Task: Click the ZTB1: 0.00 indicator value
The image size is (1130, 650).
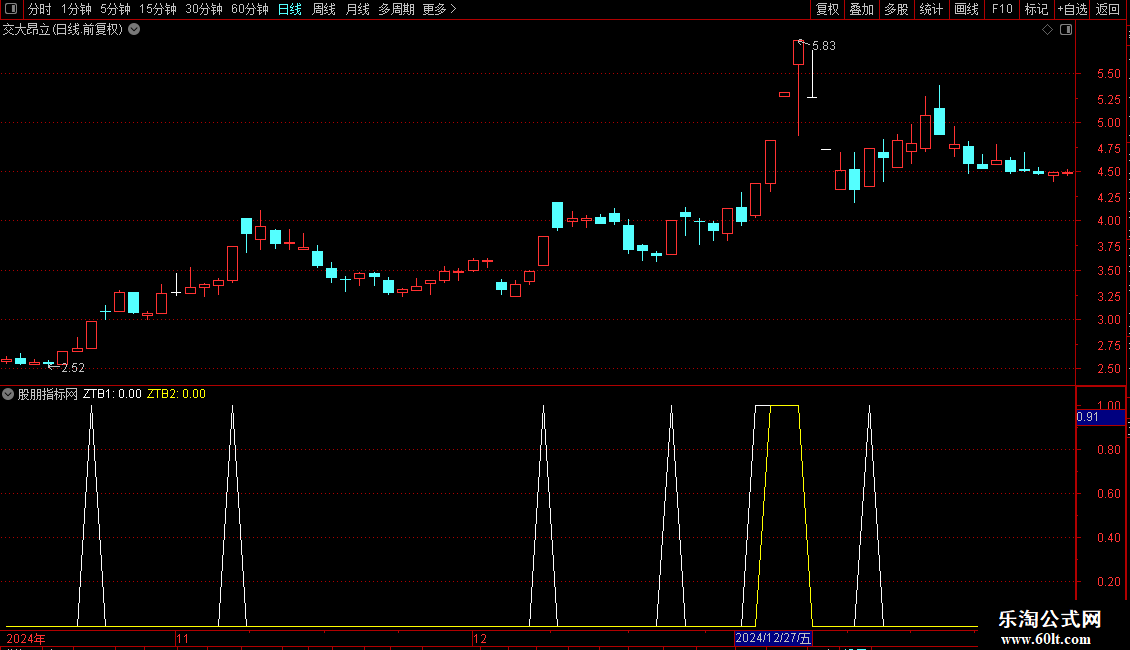Action: click(112, 394)
